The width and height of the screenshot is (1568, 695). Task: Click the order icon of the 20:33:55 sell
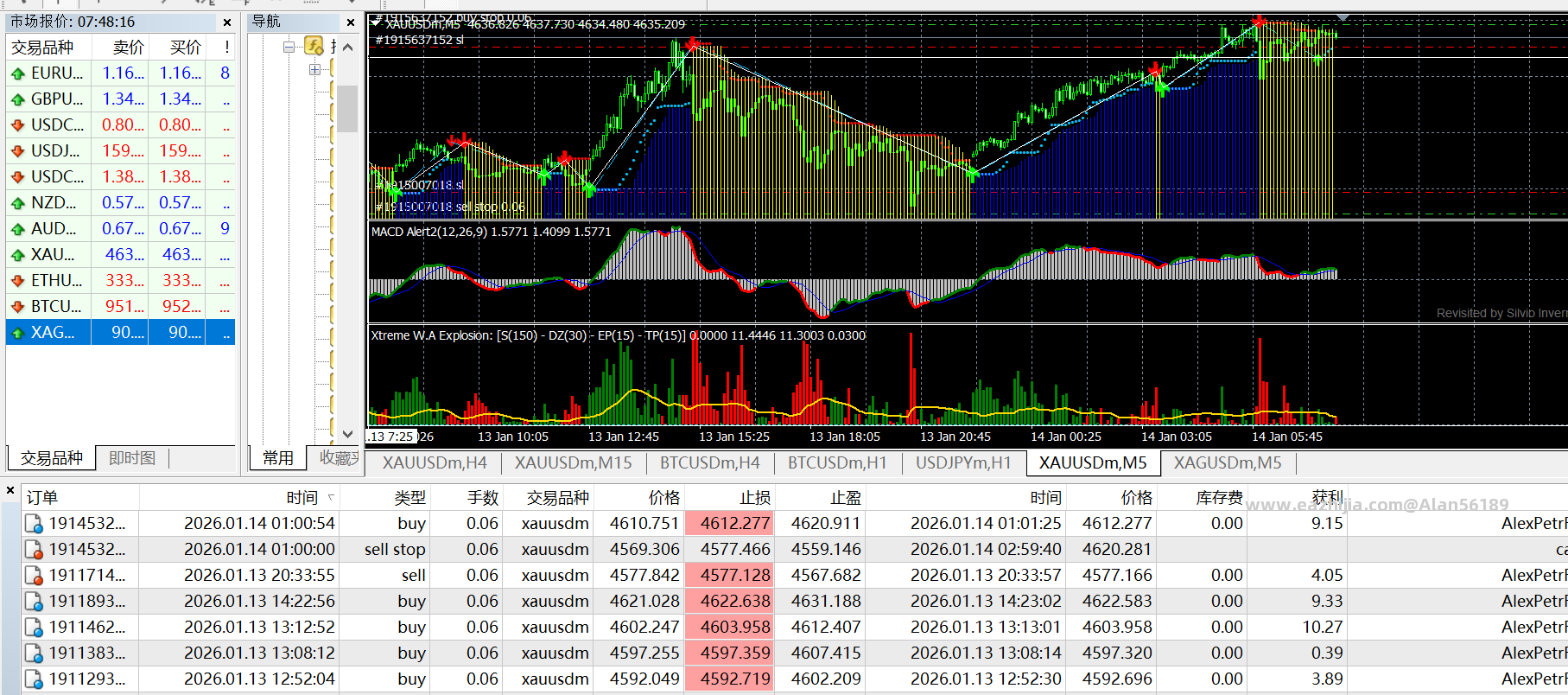pyautogui.click(x=34, y=576)
